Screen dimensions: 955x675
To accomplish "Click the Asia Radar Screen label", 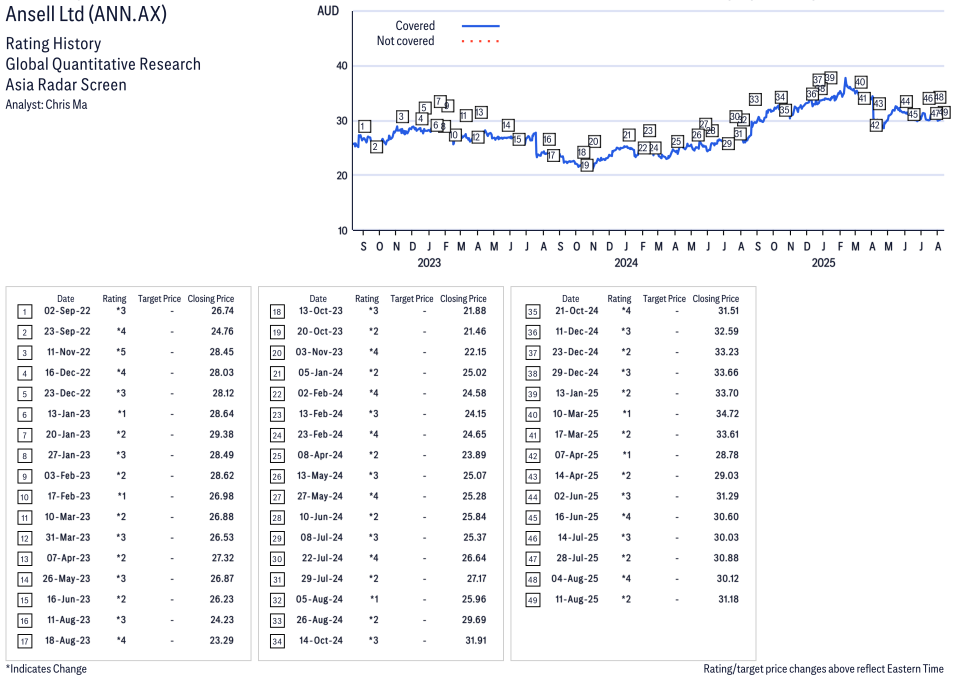I will 66,85.
